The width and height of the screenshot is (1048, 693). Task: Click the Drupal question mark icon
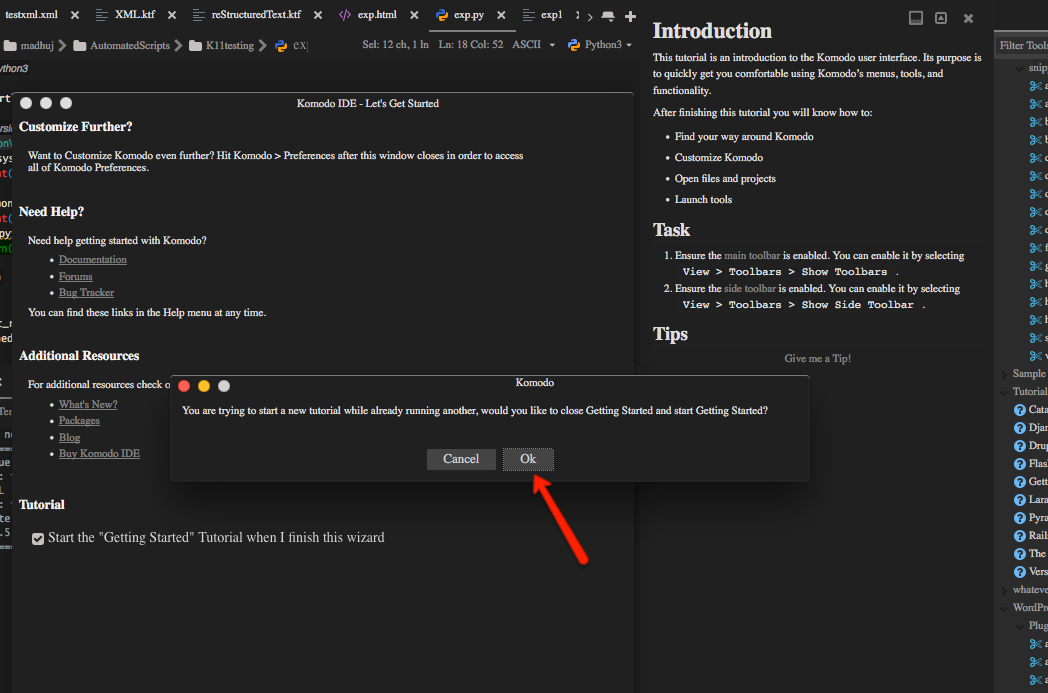[1021, 445]
